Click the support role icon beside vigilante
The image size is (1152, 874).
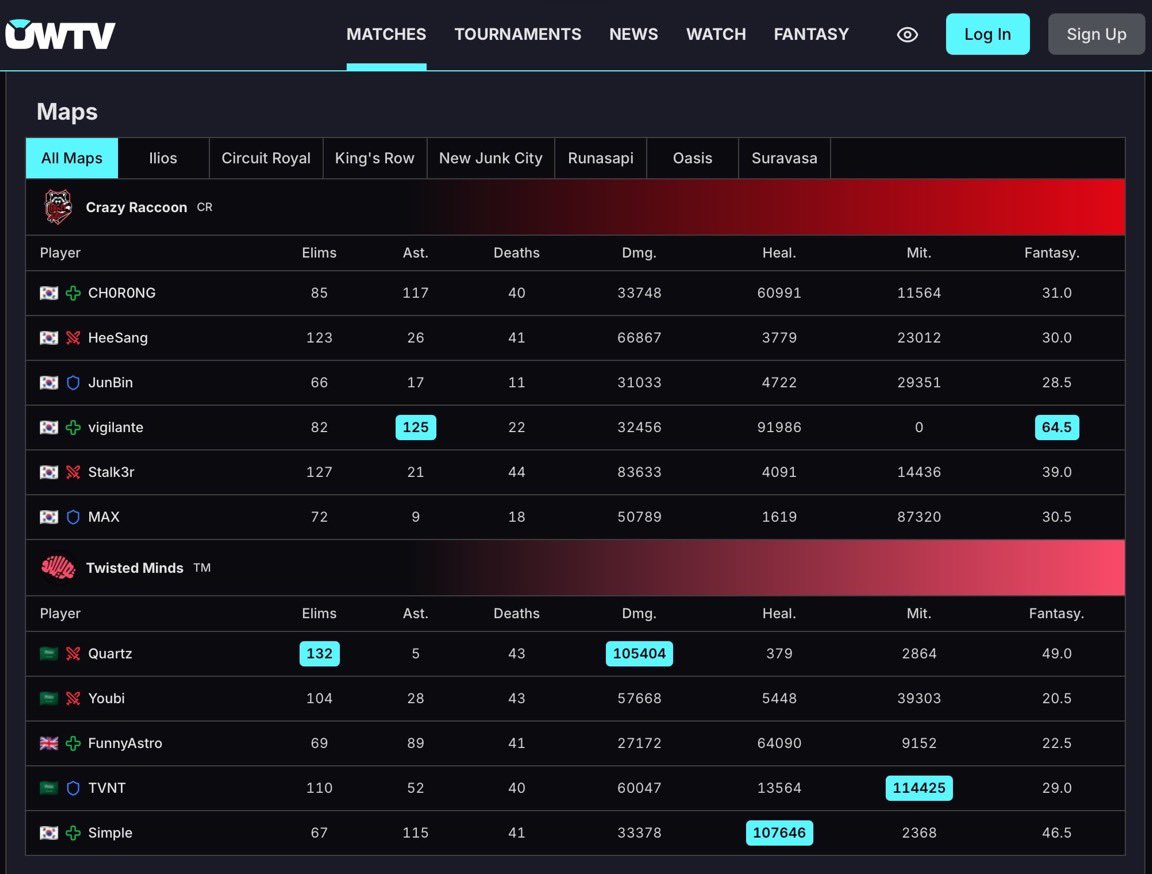click(73, 427)
